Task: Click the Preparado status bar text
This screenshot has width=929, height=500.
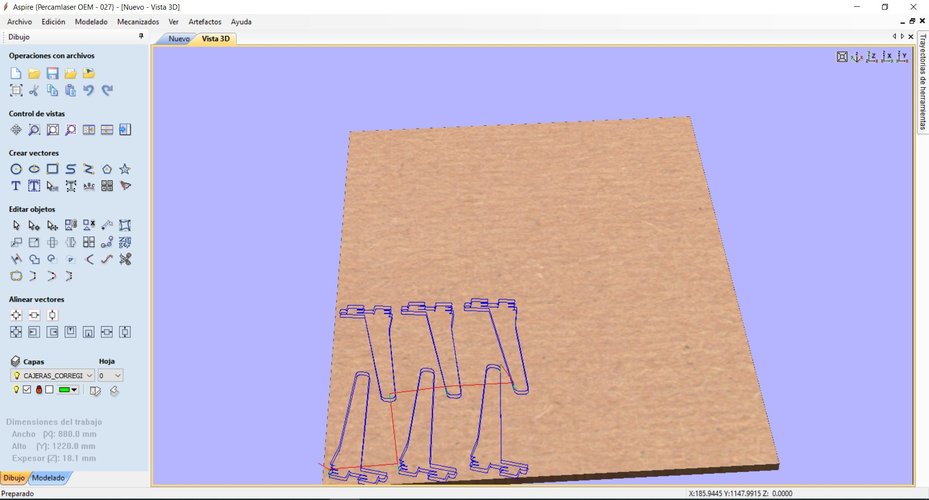Action: pos(18,493)
